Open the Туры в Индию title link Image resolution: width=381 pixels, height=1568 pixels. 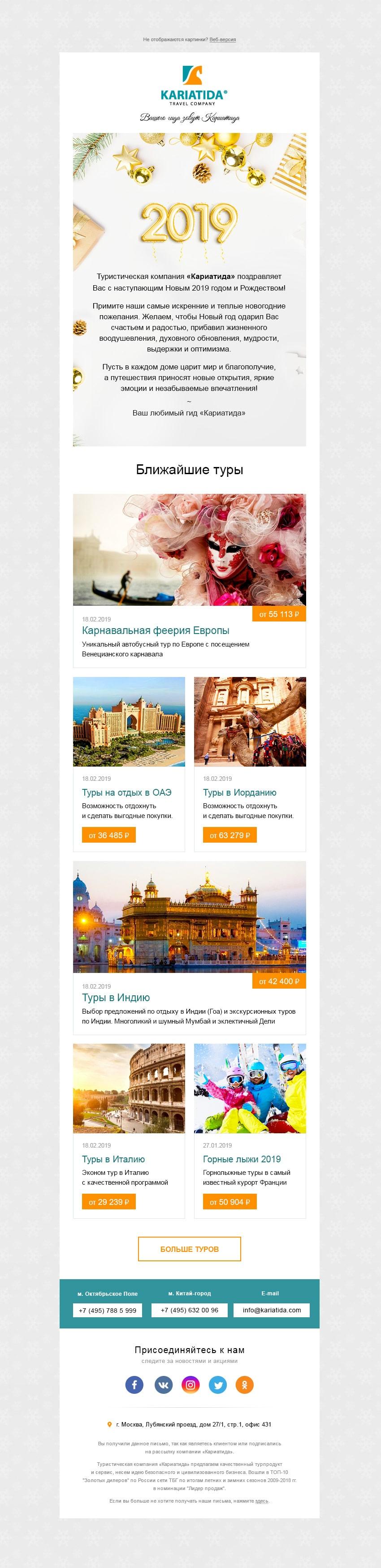tap(116, 998)
